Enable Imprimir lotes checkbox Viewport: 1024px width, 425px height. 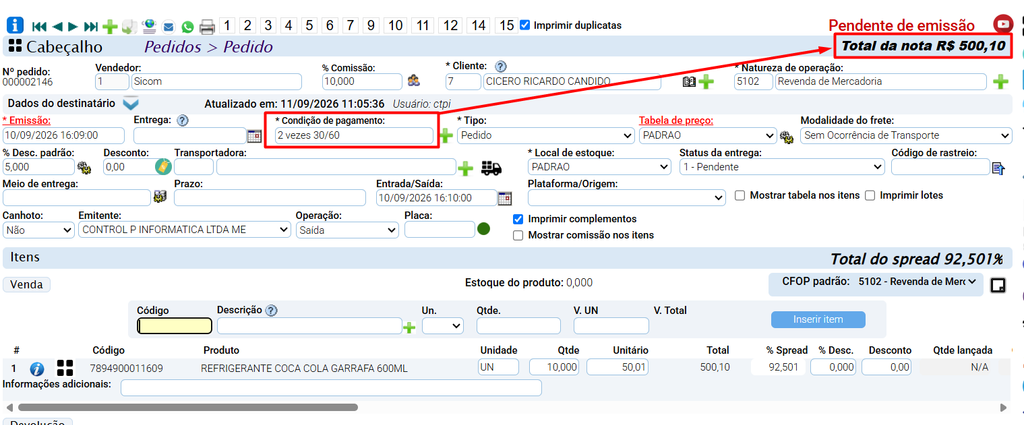pos(870,195)
